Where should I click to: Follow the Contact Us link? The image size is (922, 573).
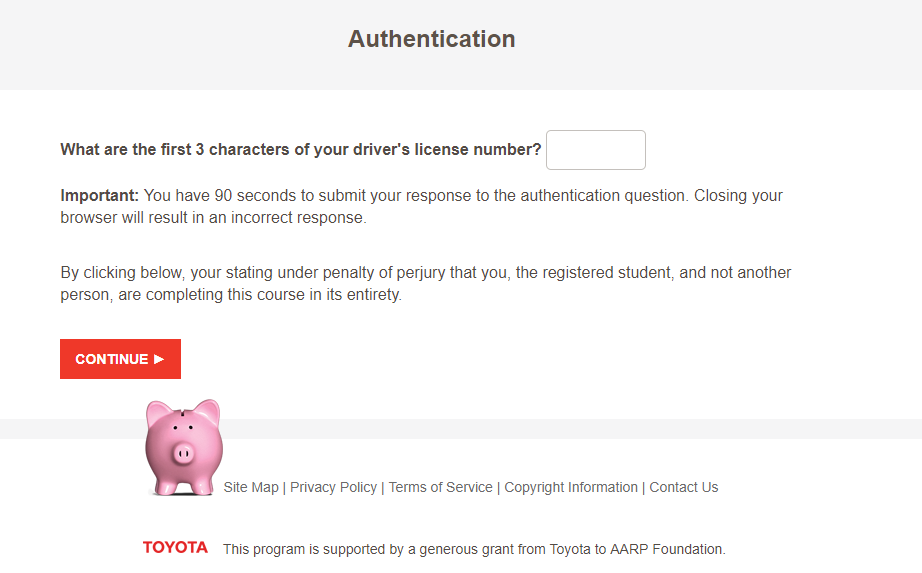click(684, 487)
